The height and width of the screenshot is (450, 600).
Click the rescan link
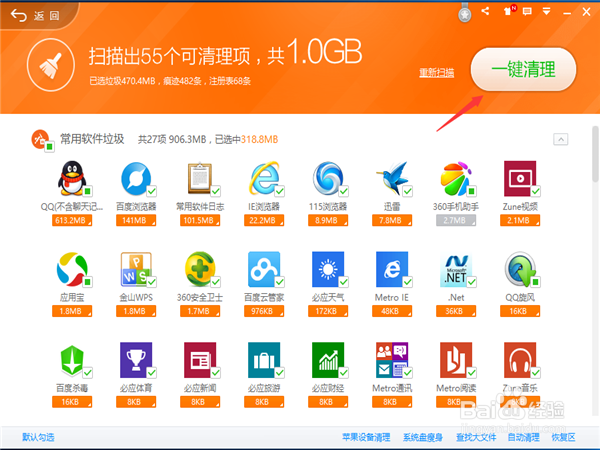click(437, 73)
